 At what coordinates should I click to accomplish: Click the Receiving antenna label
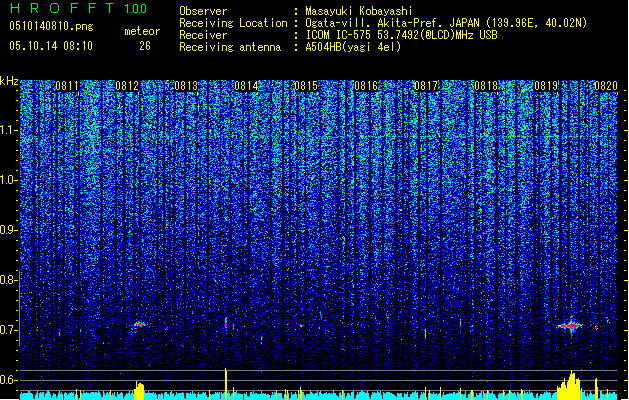click(x=230, y=47)
